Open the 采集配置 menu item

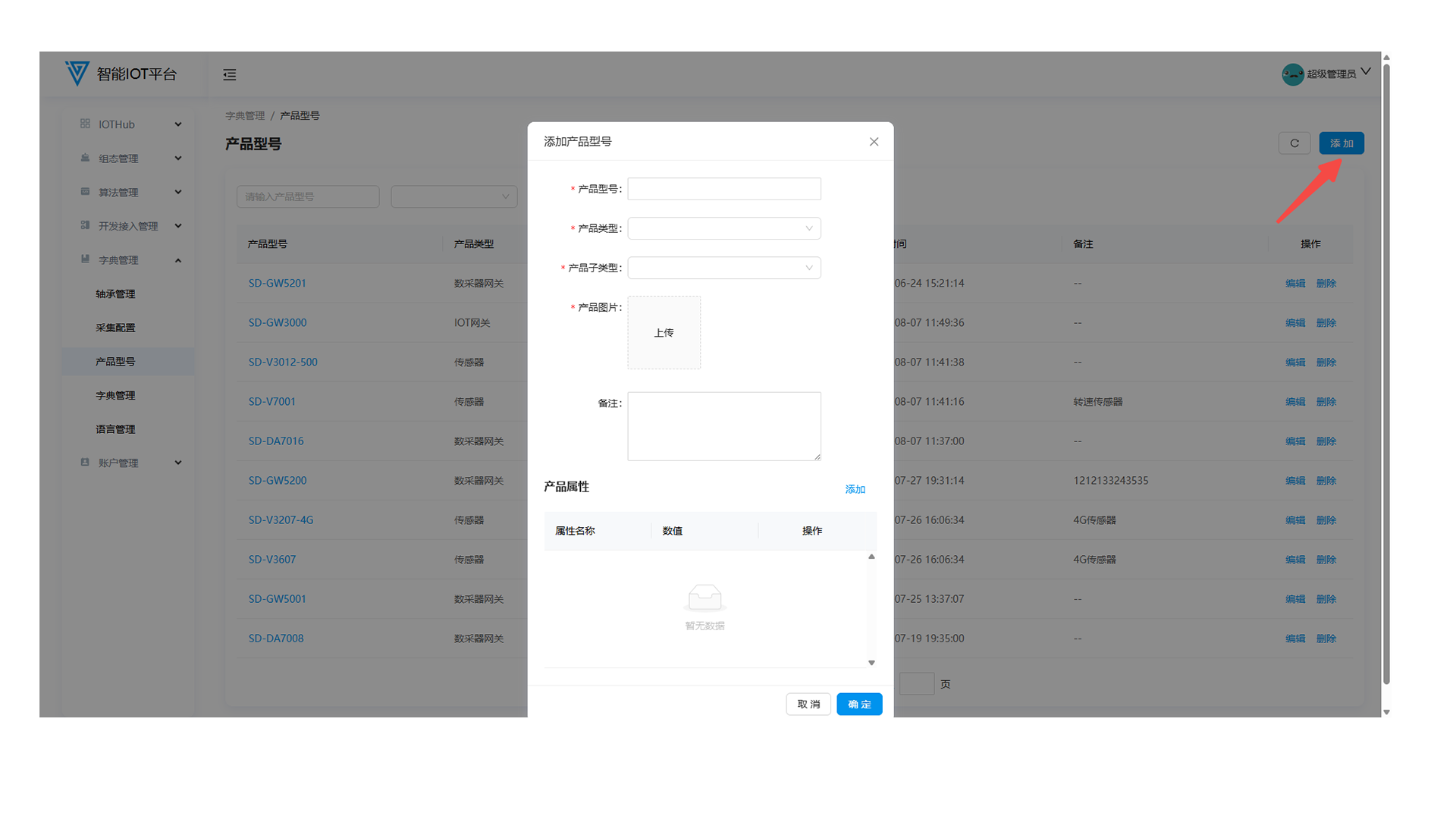pos(115,328)
